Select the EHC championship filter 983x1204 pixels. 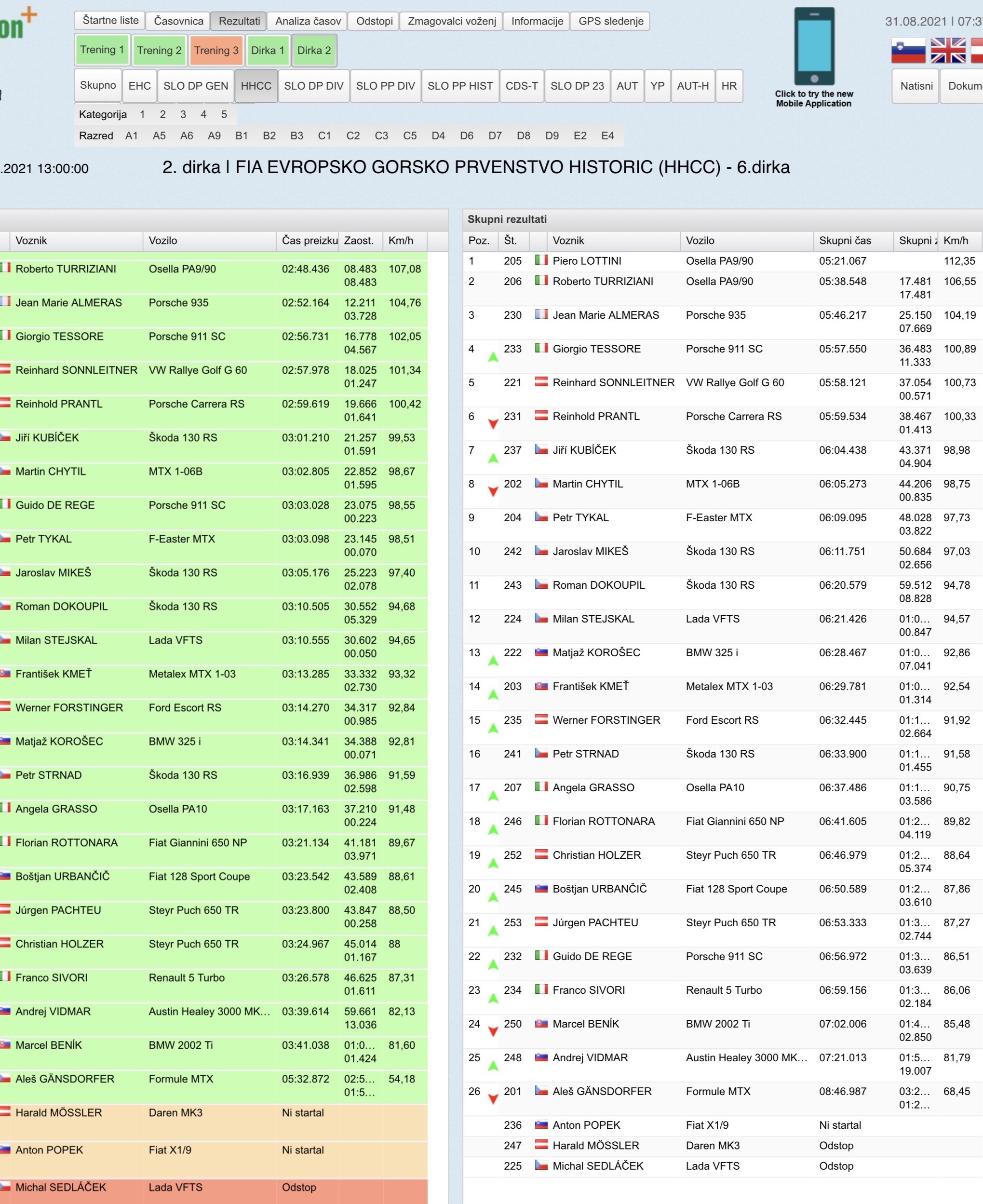(139, 85)
